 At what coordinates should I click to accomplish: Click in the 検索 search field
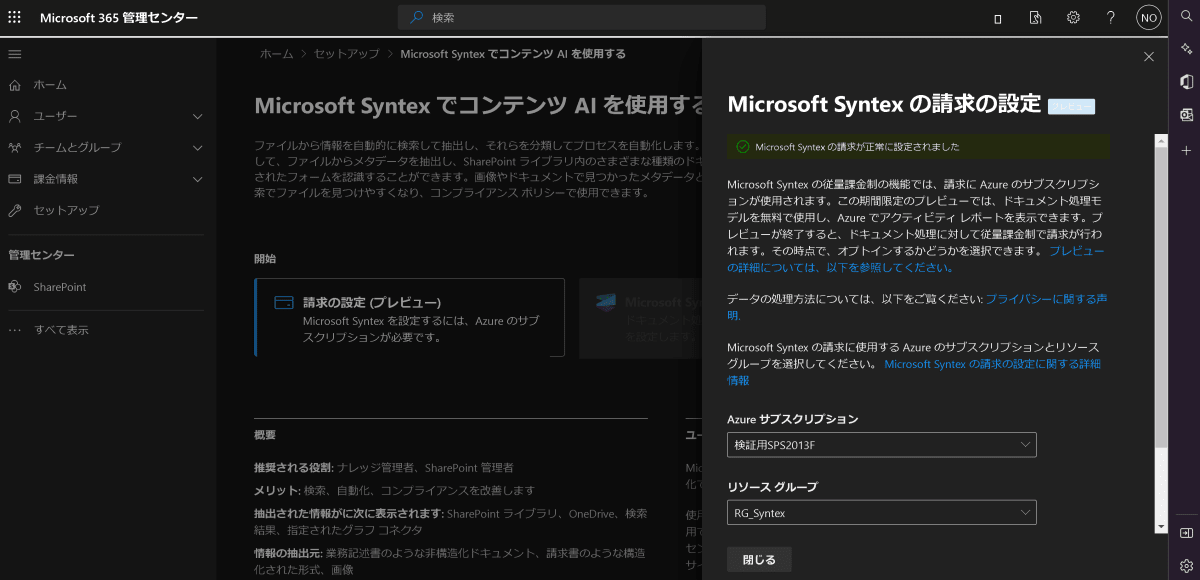582,18
